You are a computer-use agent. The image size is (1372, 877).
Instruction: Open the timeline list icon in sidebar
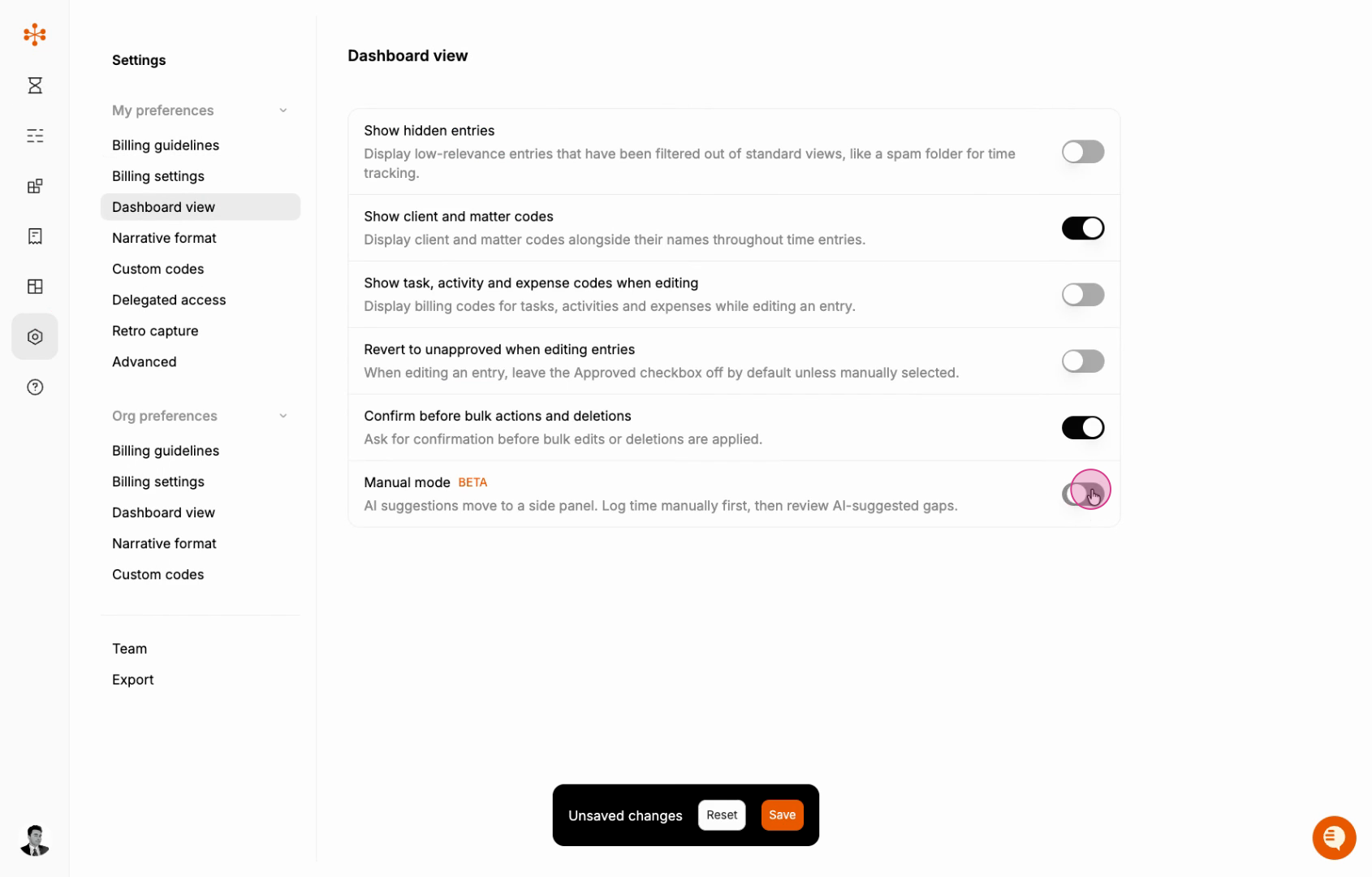click(35, 136)
